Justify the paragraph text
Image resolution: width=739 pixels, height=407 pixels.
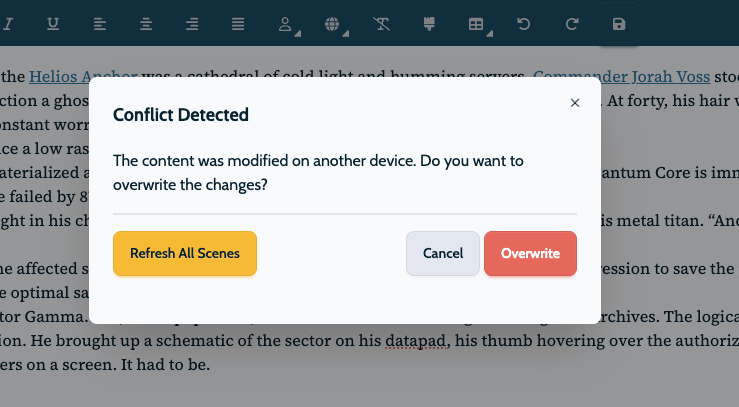(x=238, y=23)
